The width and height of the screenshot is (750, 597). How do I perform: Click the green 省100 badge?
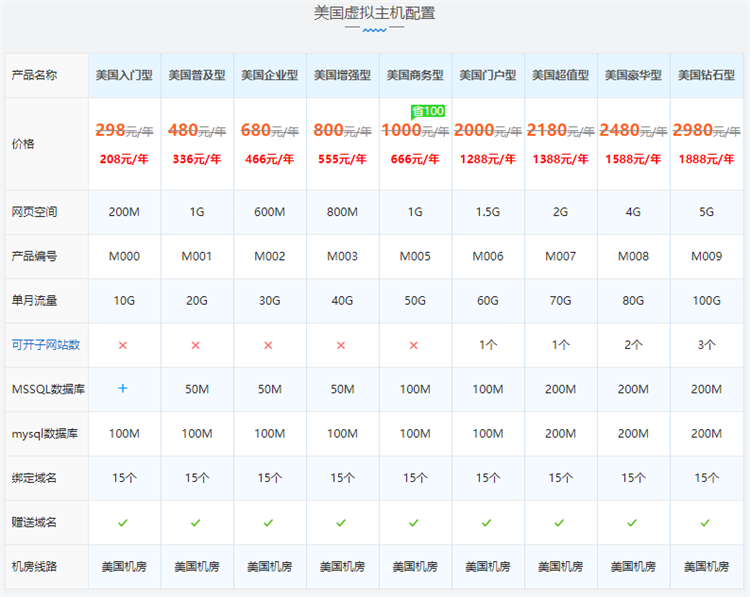(428, 111)
